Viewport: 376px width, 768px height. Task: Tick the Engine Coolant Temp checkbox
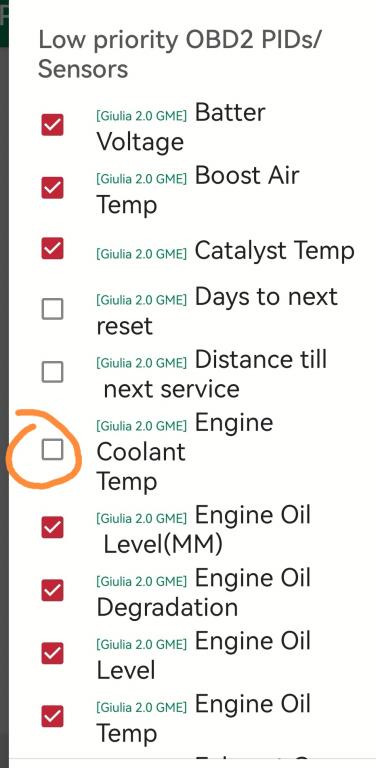(x=52, y=450)
